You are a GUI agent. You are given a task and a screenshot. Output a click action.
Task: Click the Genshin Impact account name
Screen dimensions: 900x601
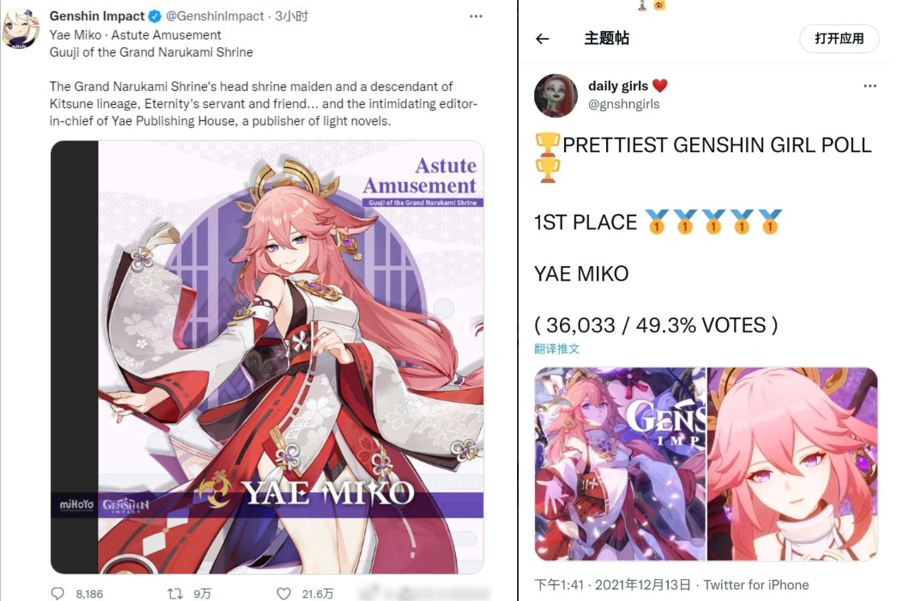tap(96, 16)
